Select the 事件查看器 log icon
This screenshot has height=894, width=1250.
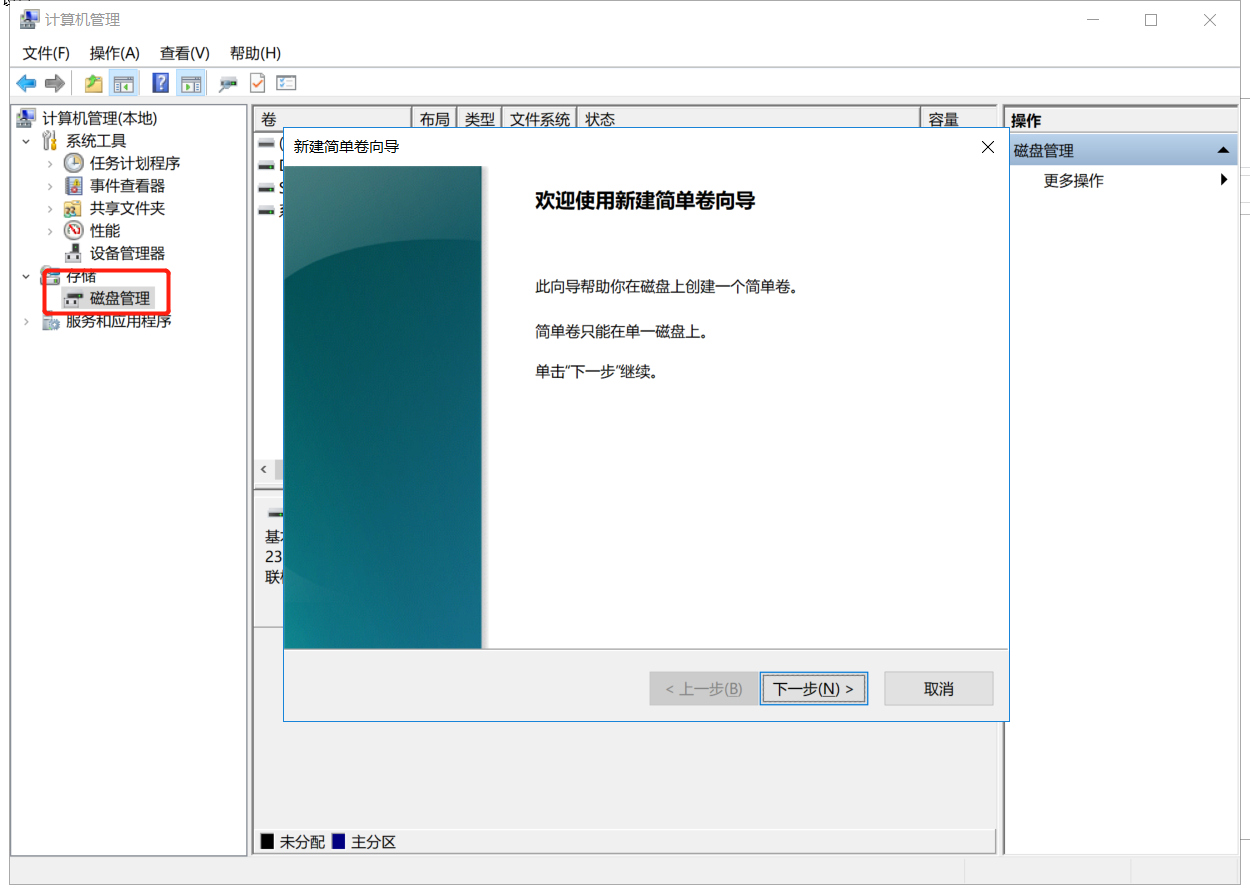[74, 186]
